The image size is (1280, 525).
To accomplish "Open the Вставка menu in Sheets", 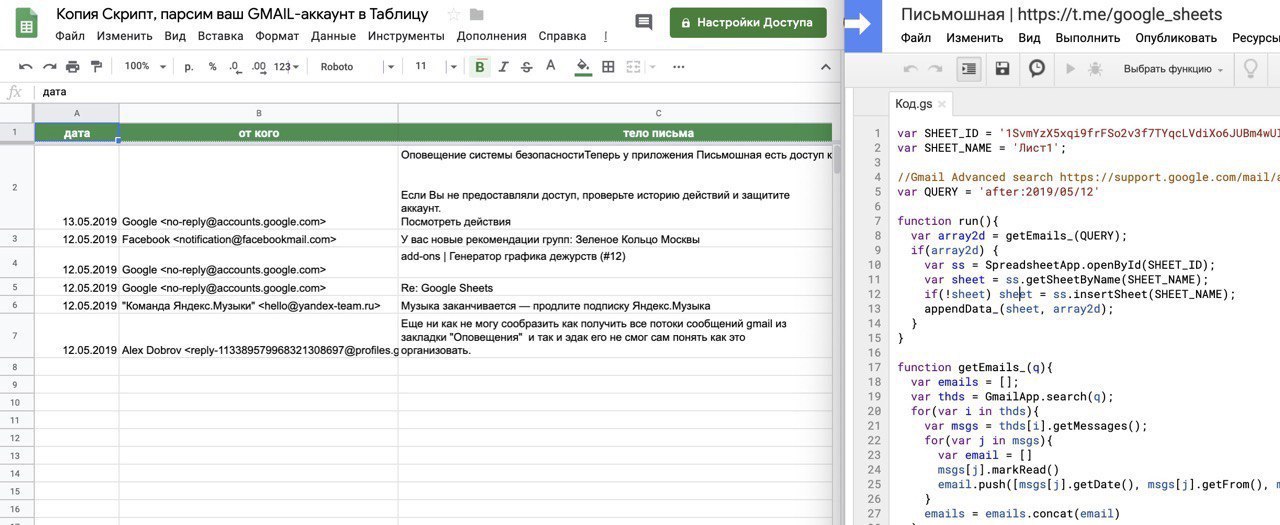I will pyautogui.click(x=220, y=36).
